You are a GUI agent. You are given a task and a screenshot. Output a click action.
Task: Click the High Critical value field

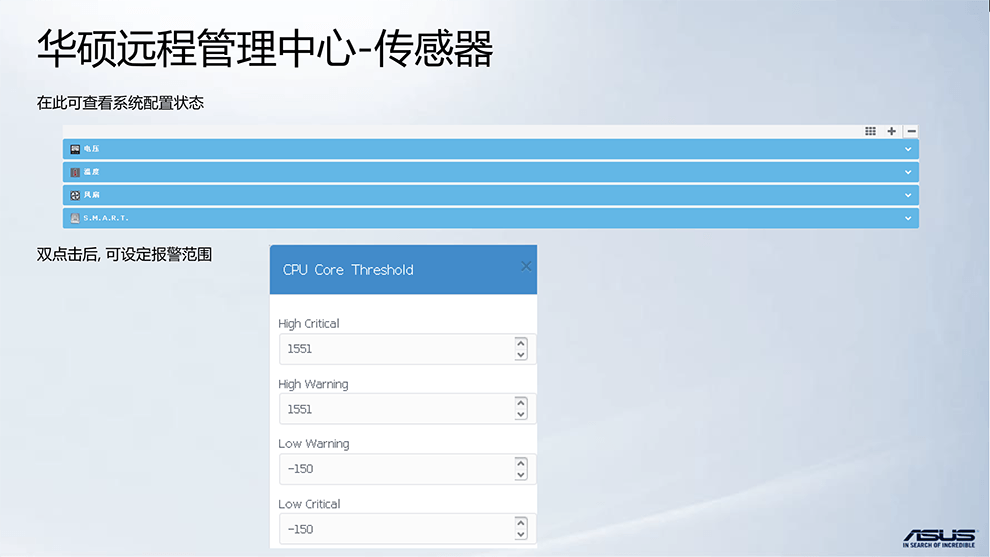395,349
